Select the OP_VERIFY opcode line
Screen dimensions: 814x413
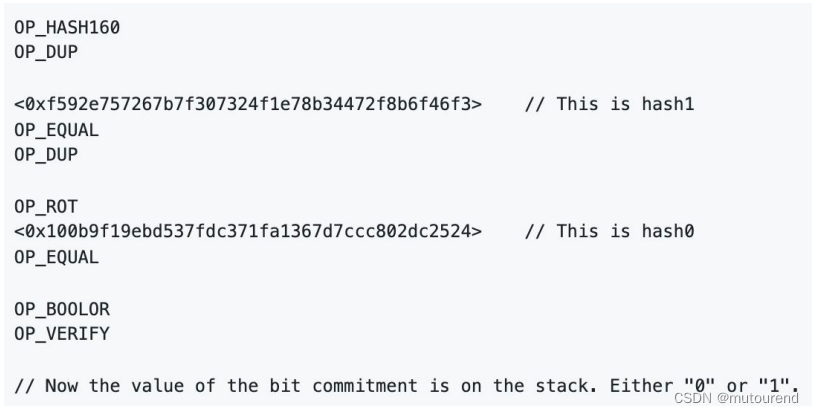pos(62,334)
